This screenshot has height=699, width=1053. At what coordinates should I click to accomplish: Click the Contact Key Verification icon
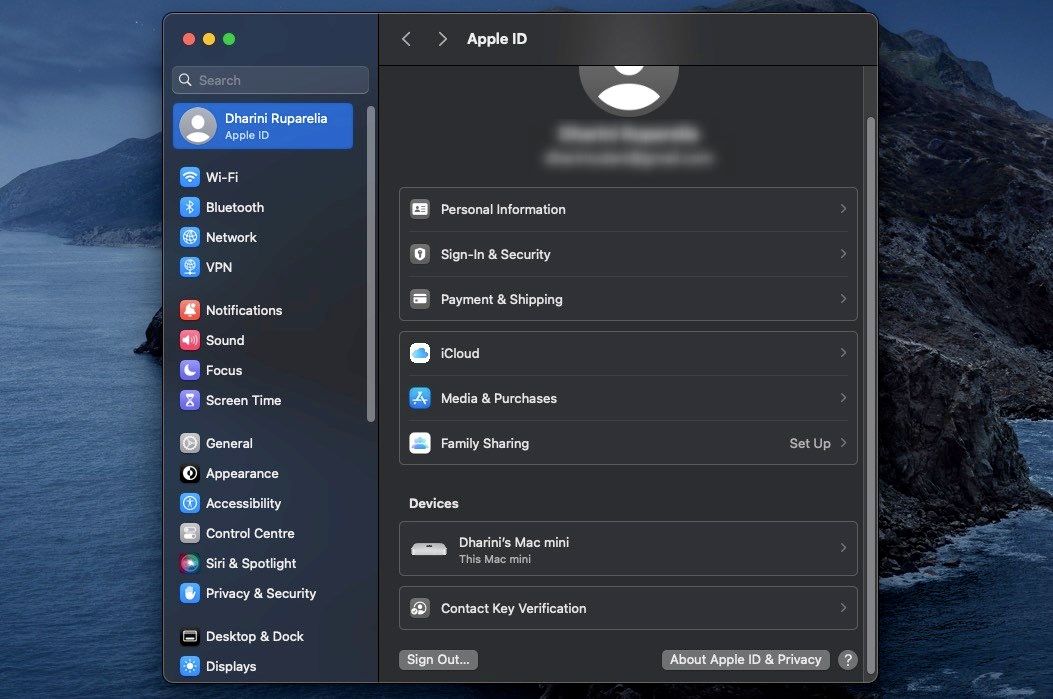[x=420, y=608]
